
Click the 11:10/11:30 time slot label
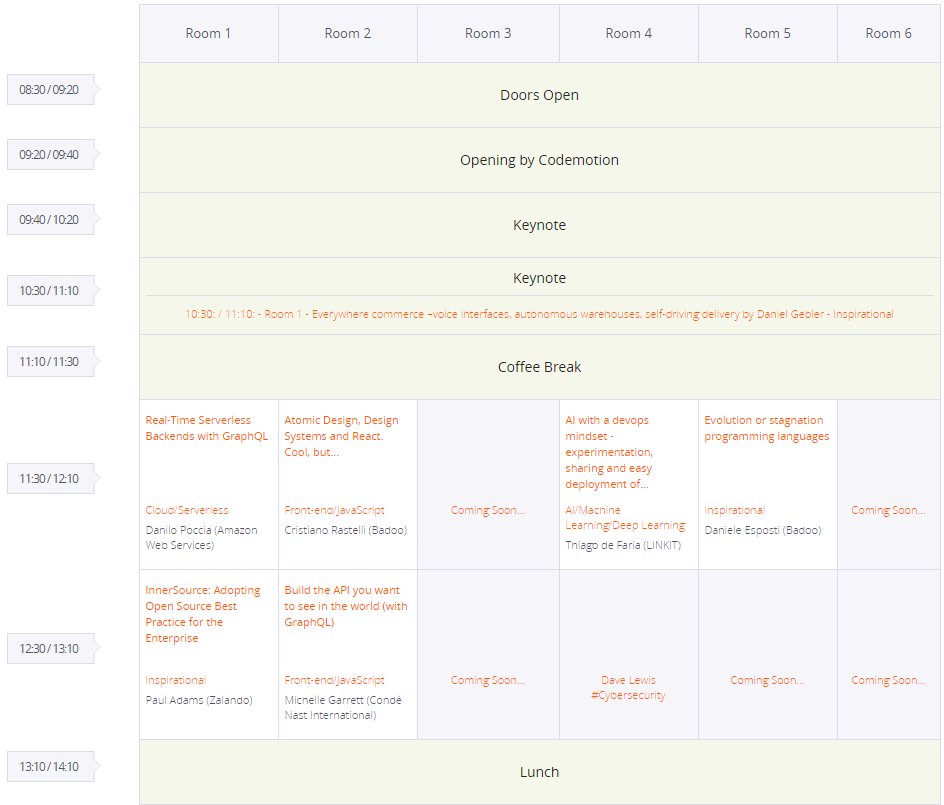pyautogui.click(x=50, y=361)
